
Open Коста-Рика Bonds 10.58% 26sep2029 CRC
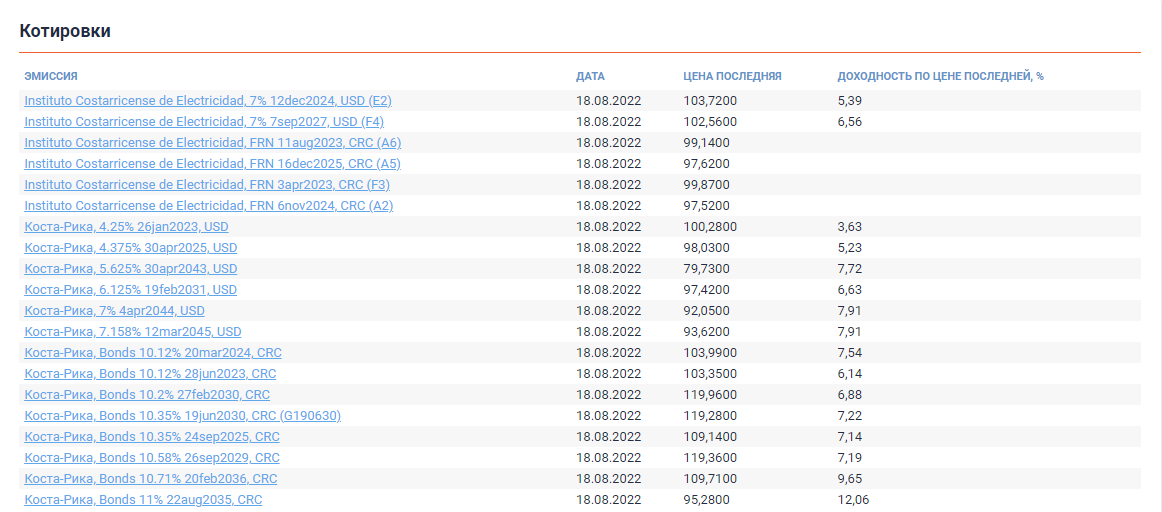[x=152, y=458]
